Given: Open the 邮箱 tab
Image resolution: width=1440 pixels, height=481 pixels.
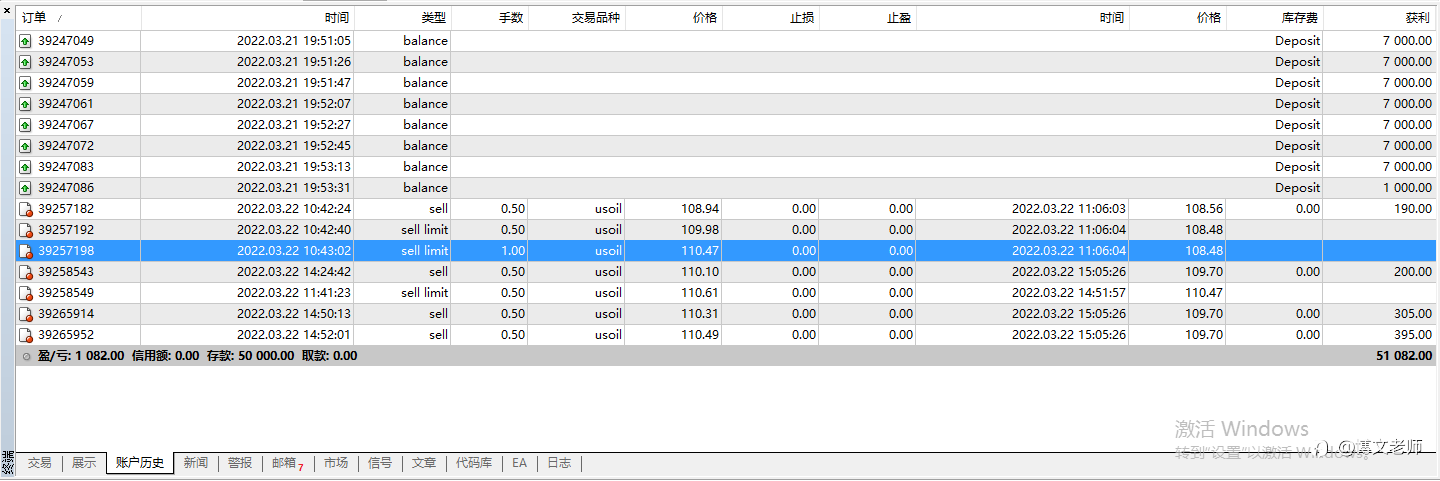Looking at the screenshot, I should tap(287, 463).
